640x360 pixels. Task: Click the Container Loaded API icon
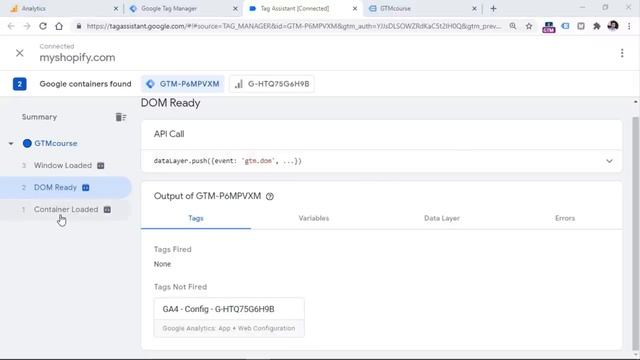point(107,210)
